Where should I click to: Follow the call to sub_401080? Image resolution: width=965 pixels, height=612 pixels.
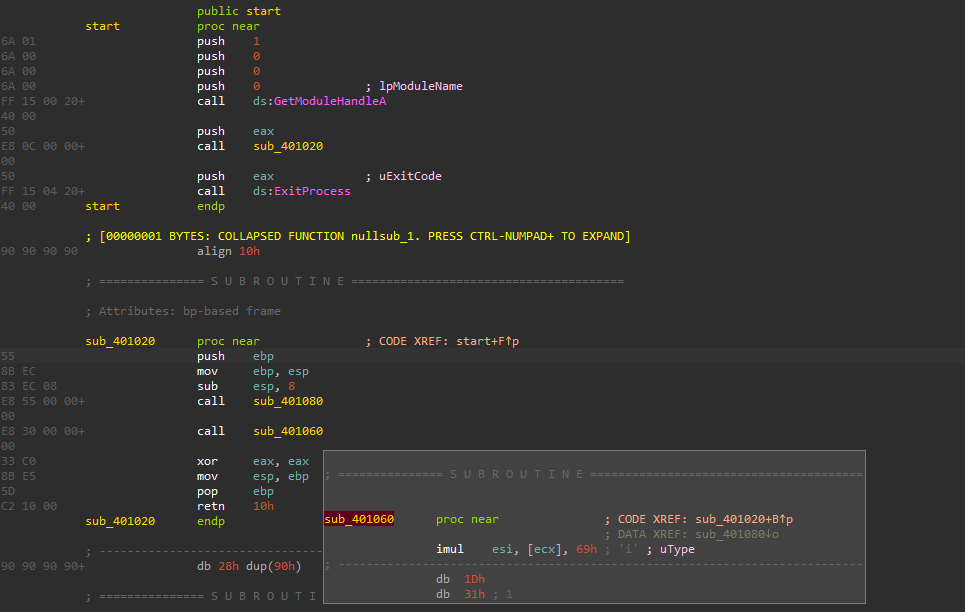coord(288,401)
